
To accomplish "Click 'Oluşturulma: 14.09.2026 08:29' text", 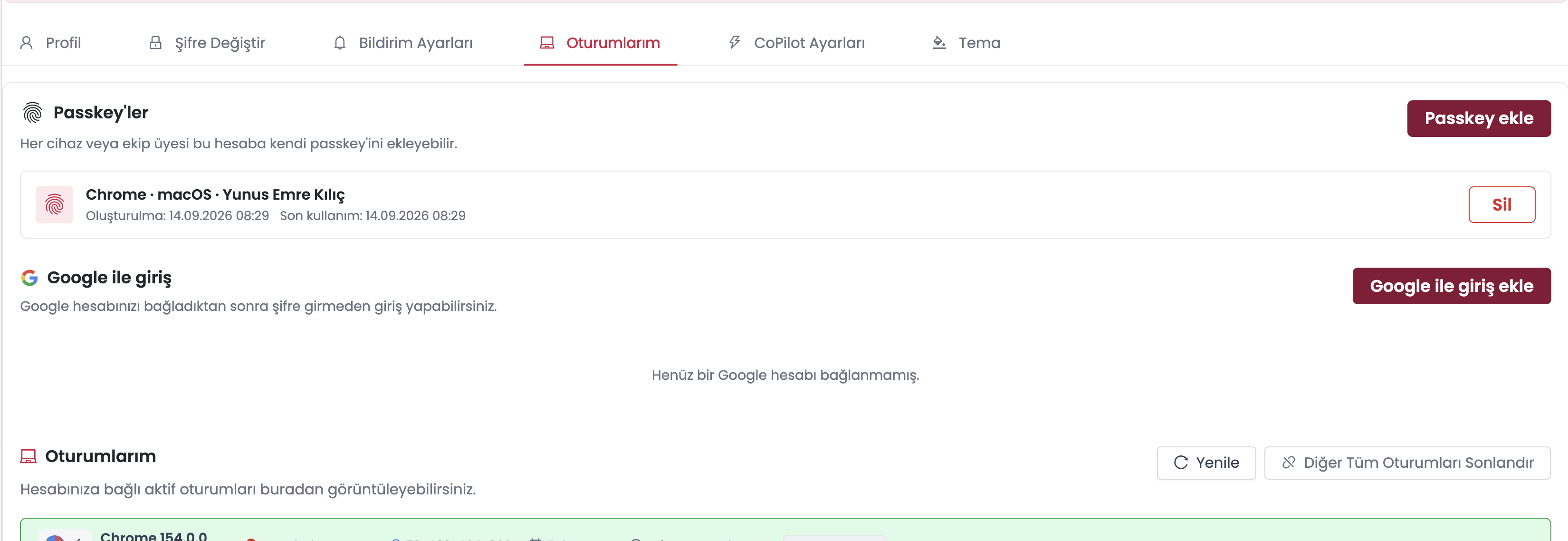I will (177, 216).
